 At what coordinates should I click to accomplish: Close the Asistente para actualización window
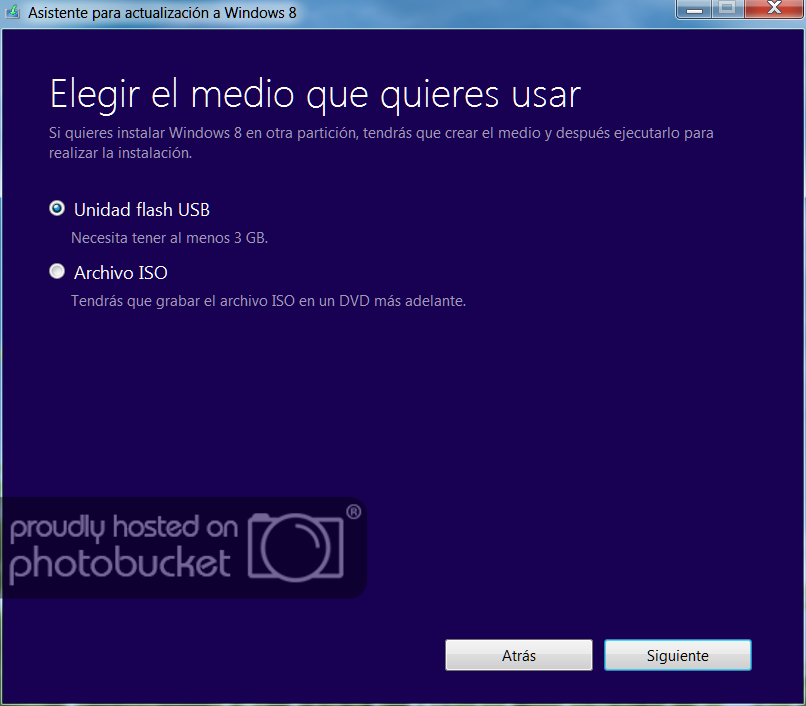pyautogui.click(x=774, y=8)
